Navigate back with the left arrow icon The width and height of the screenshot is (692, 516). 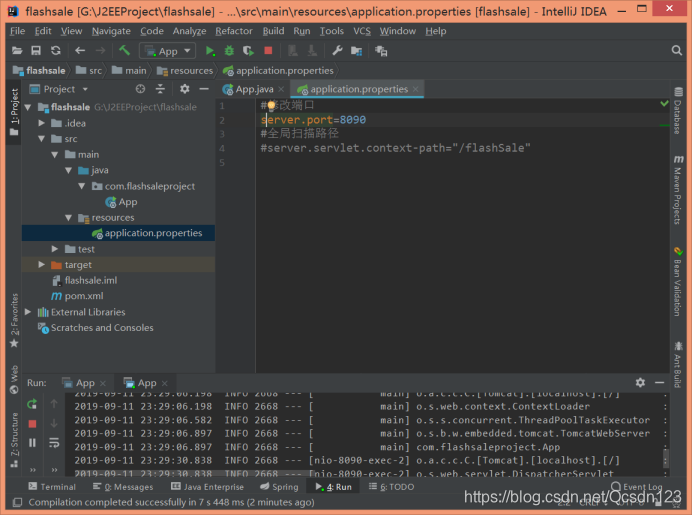(80, 51)
